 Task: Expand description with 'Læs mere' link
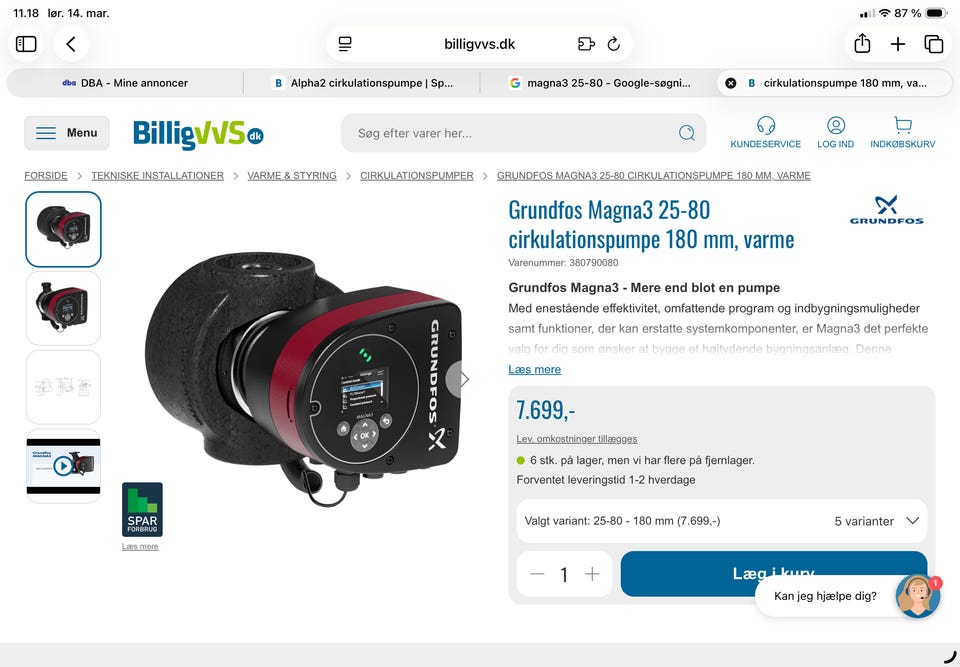point(534,369)
